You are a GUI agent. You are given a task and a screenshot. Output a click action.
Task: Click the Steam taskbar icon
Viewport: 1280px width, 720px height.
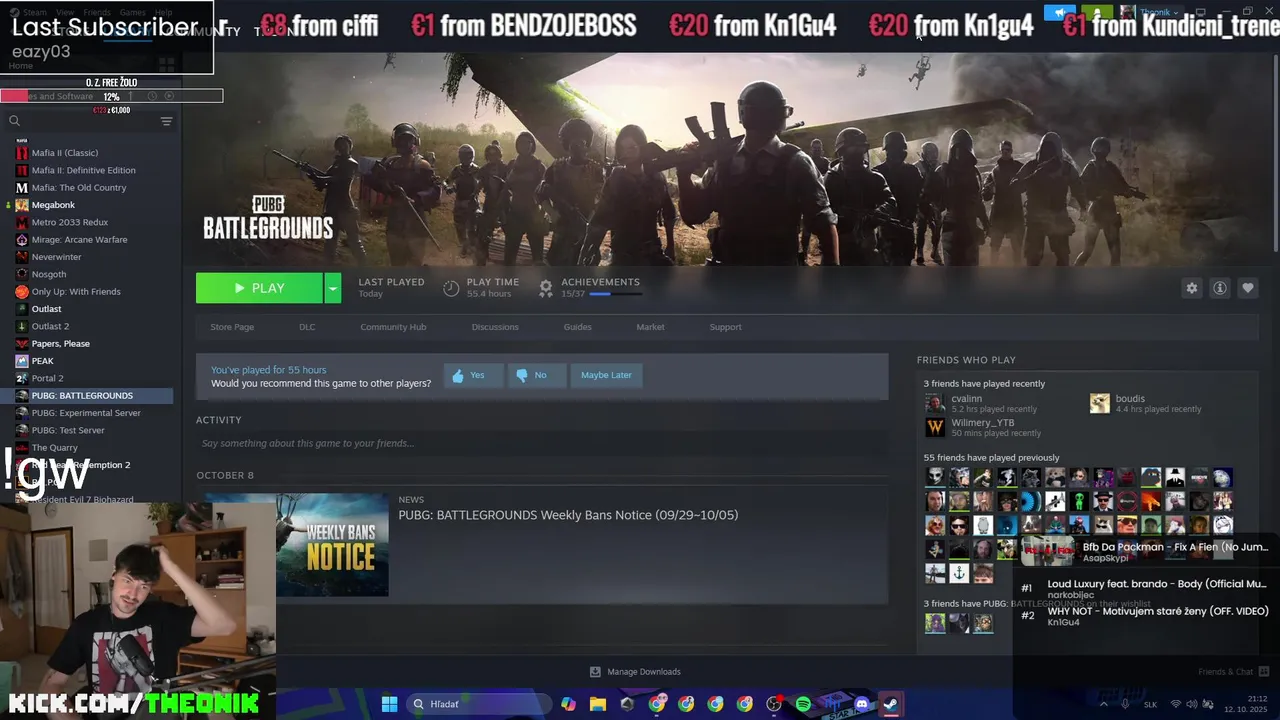click(x=890, y=704)
